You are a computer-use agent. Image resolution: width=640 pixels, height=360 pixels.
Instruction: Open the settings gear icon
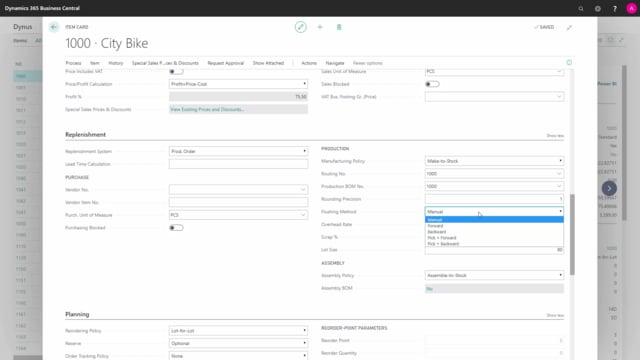[x=598, y=8]
